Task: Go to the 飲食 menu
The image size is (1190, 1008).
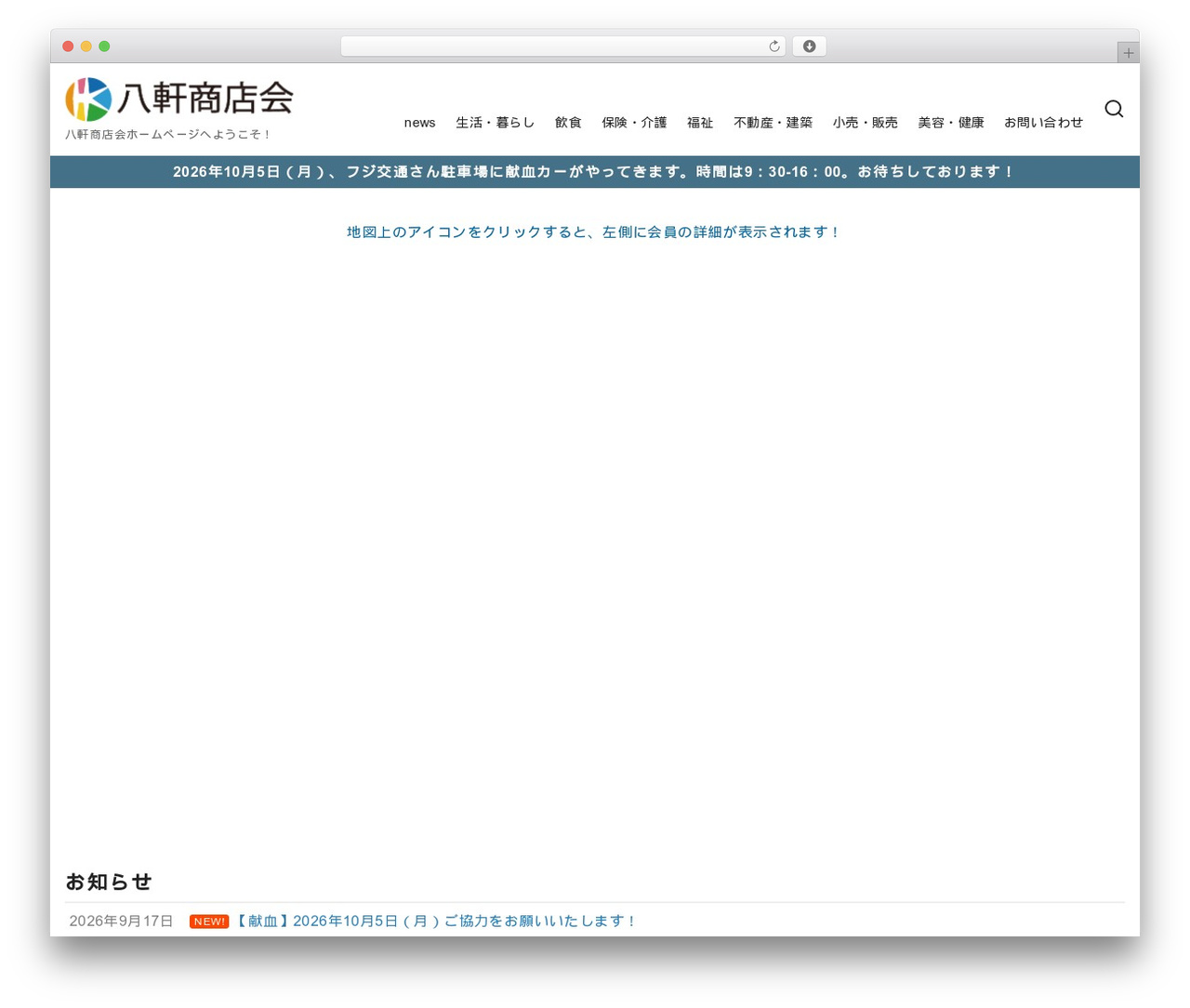Action: pyautogui.click(x=568, y=123)
